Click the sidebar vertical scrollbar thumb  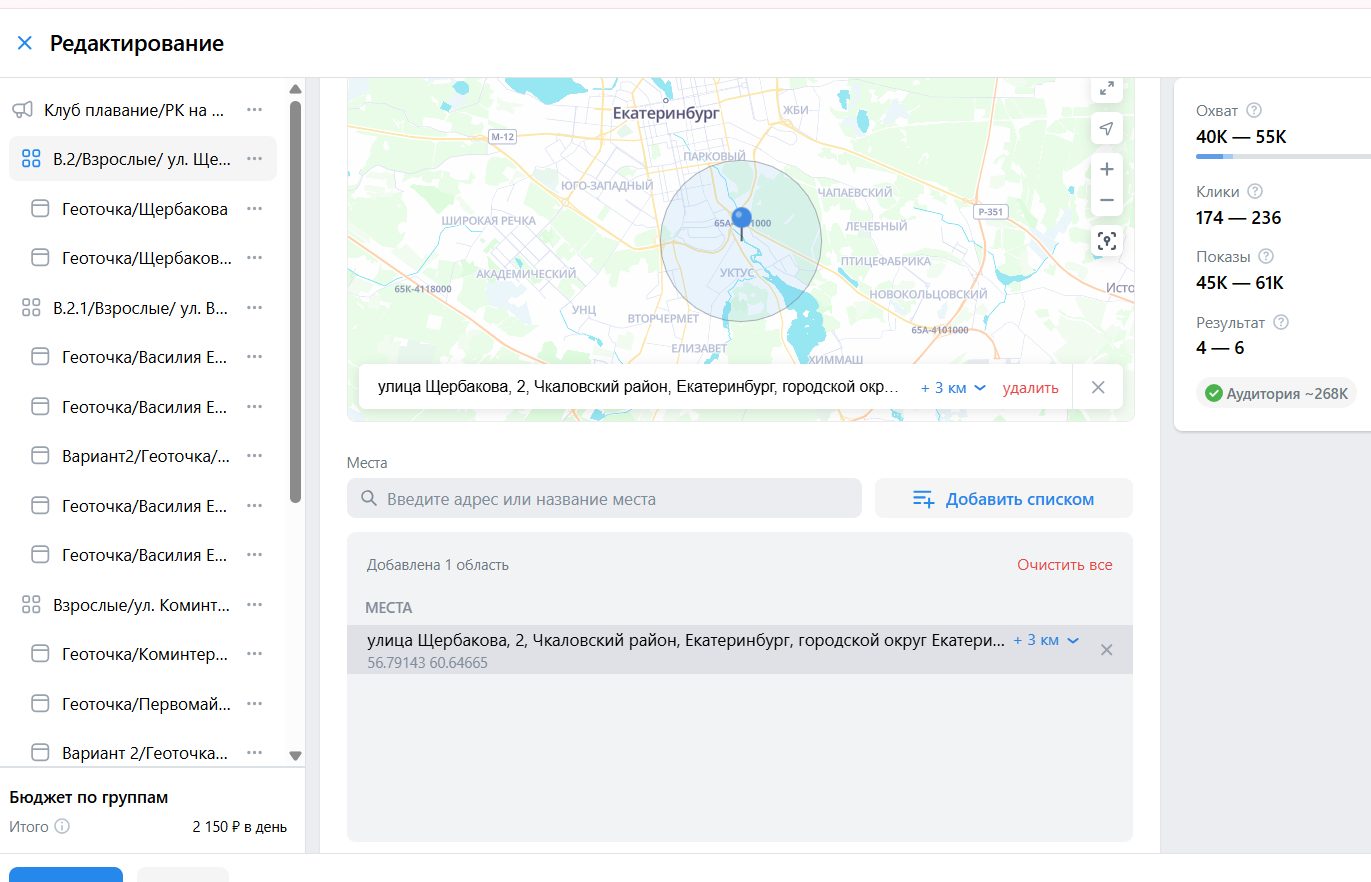pyautogui.click(x=295, y=300)
